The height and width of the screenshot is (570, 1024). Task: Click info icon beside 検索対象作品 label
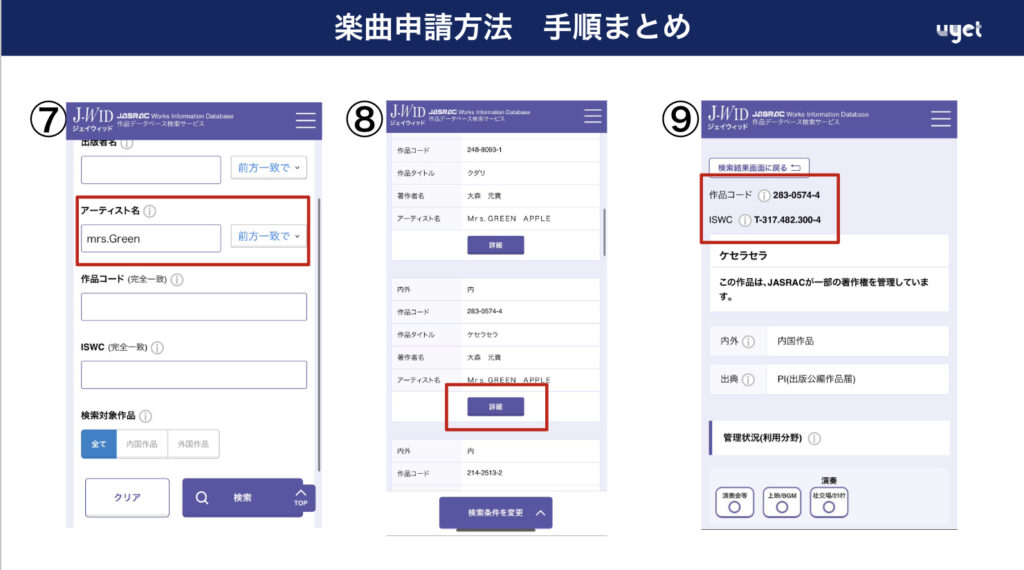coord(146,416)
